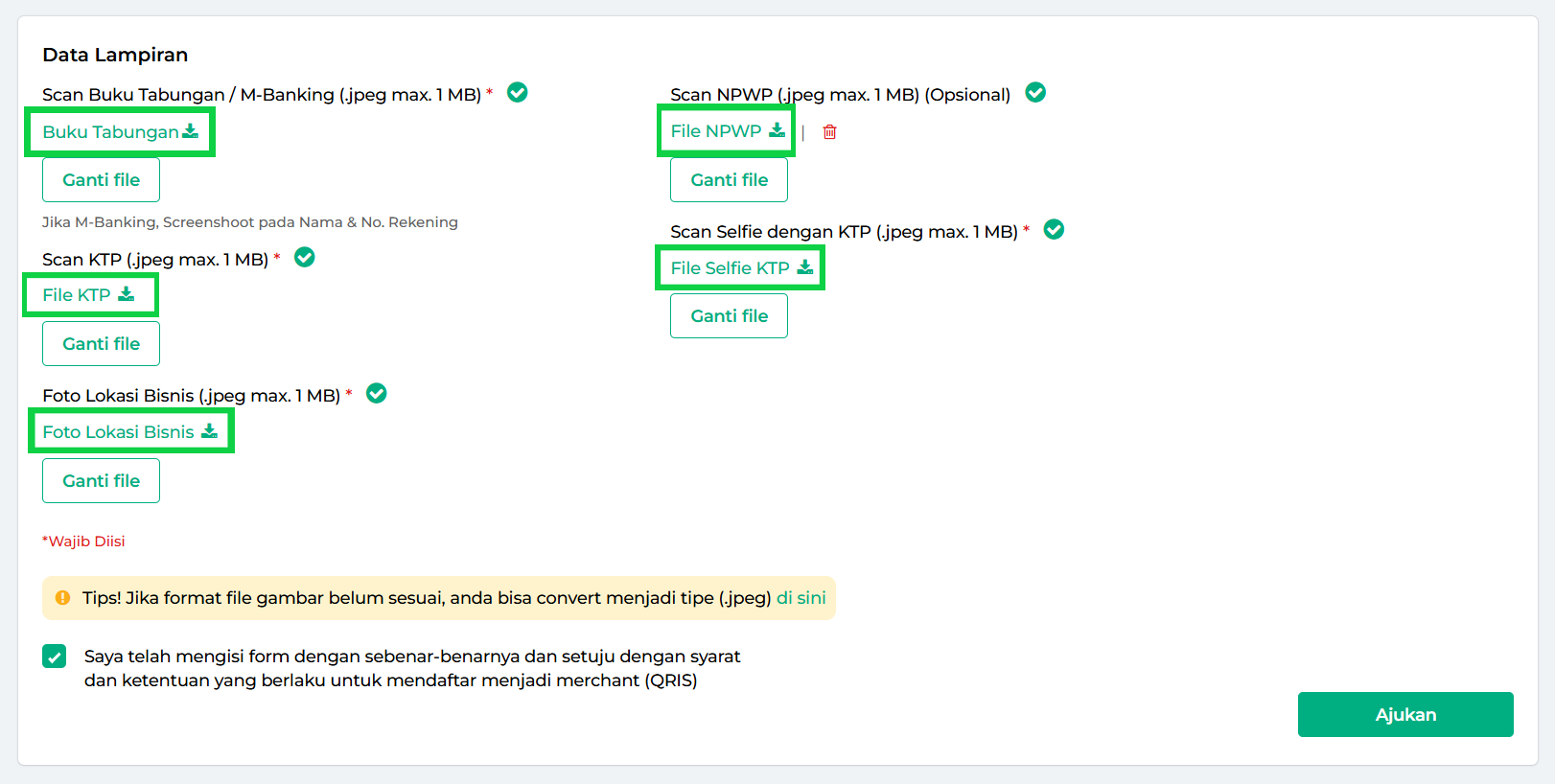Viewport: 1555px width, 784px height.
Task: Click the File NPWP download icon
Action: (777, 130)
